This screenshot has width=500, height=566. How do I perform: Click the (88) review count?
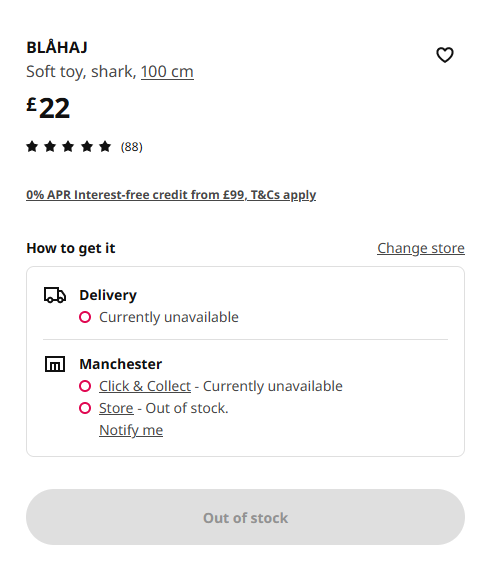point(132,147)
